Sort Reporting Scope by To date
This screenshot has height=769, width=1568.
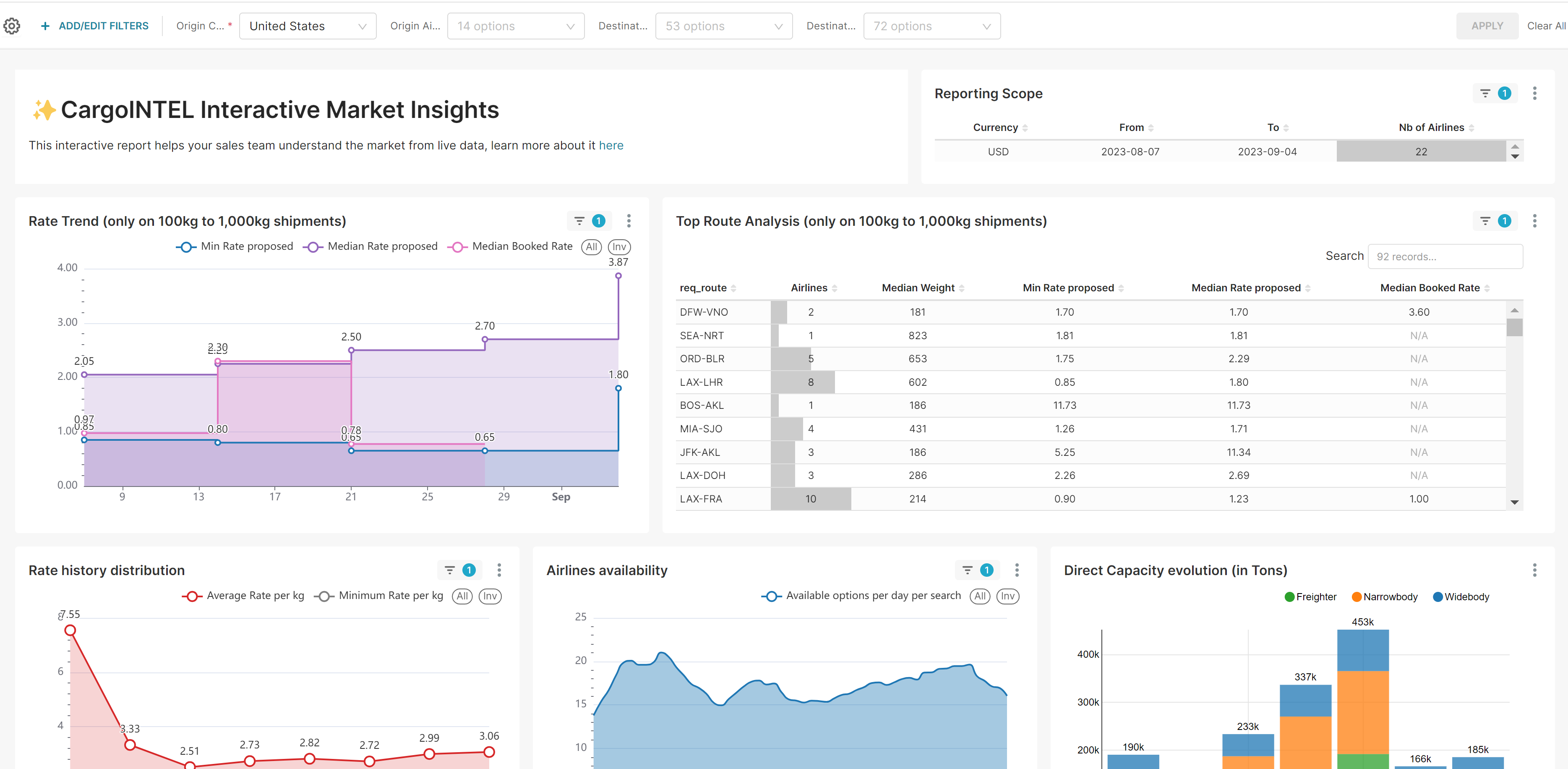[x=1278, y=127]
